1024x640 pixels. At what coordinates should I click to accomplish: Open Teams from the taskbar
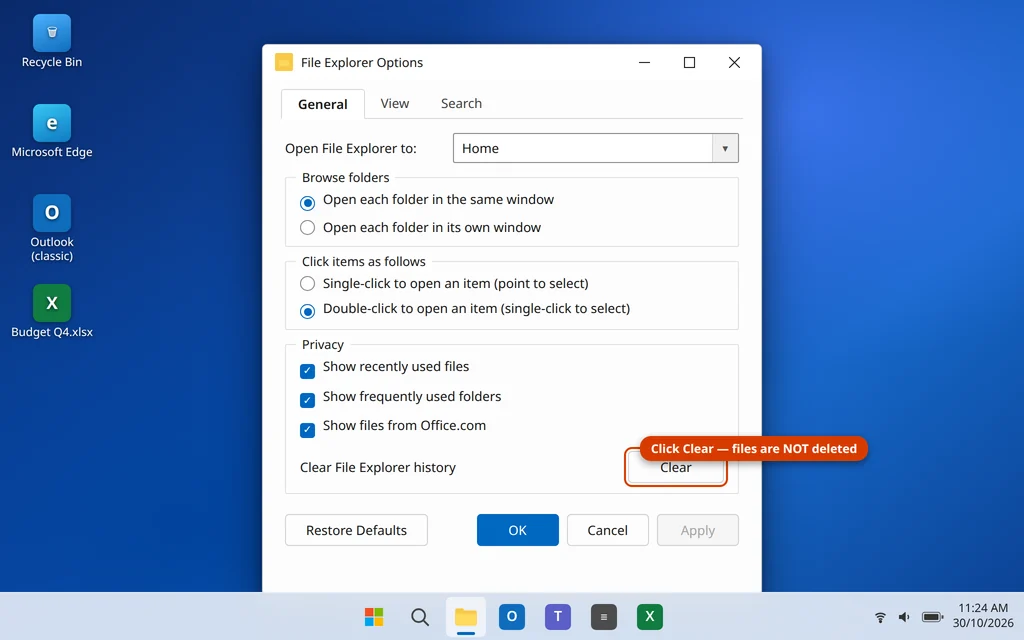click(x=558, y=616)
